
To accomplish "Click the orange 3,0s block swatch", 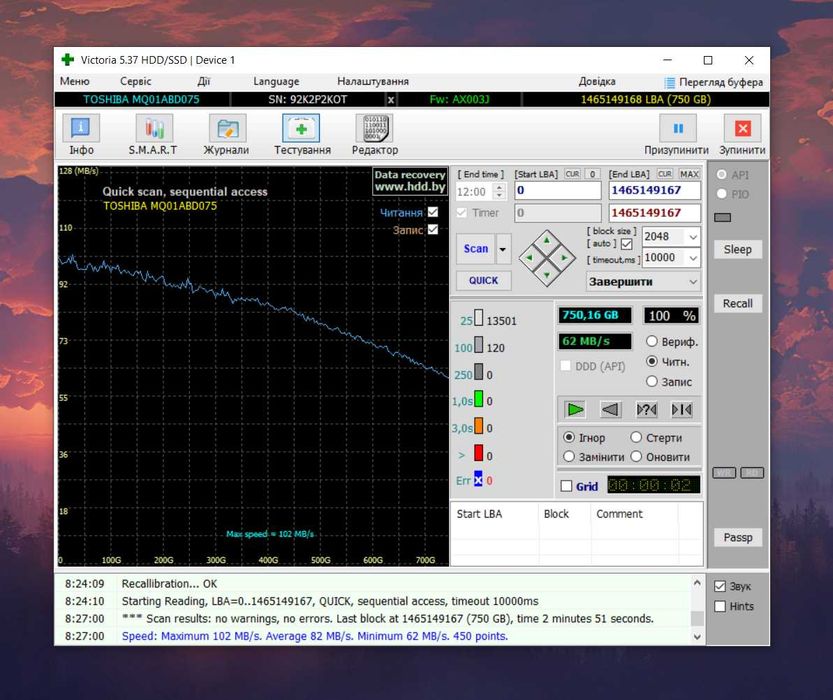I will [478, 426].
